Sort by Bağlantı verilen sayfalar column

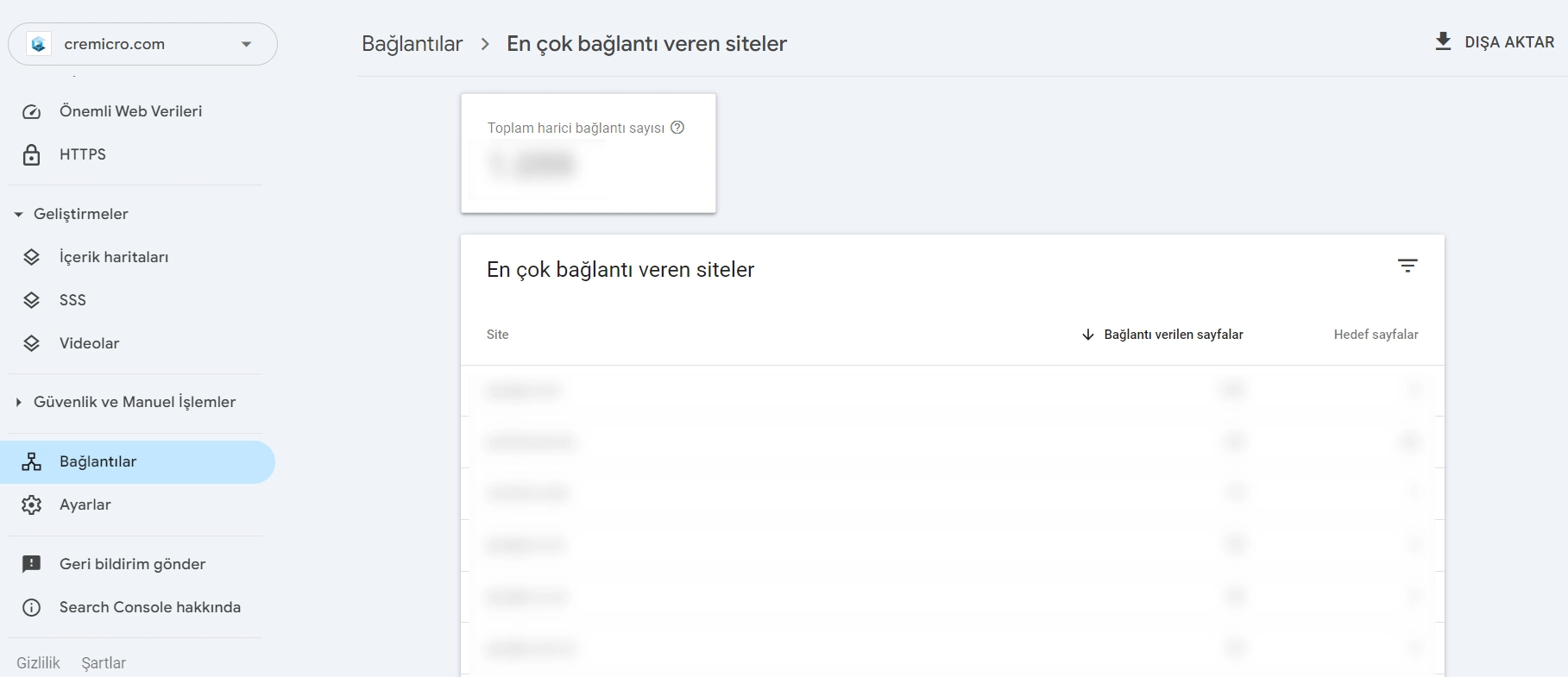pyautogui.click(x=1174, y=335)
